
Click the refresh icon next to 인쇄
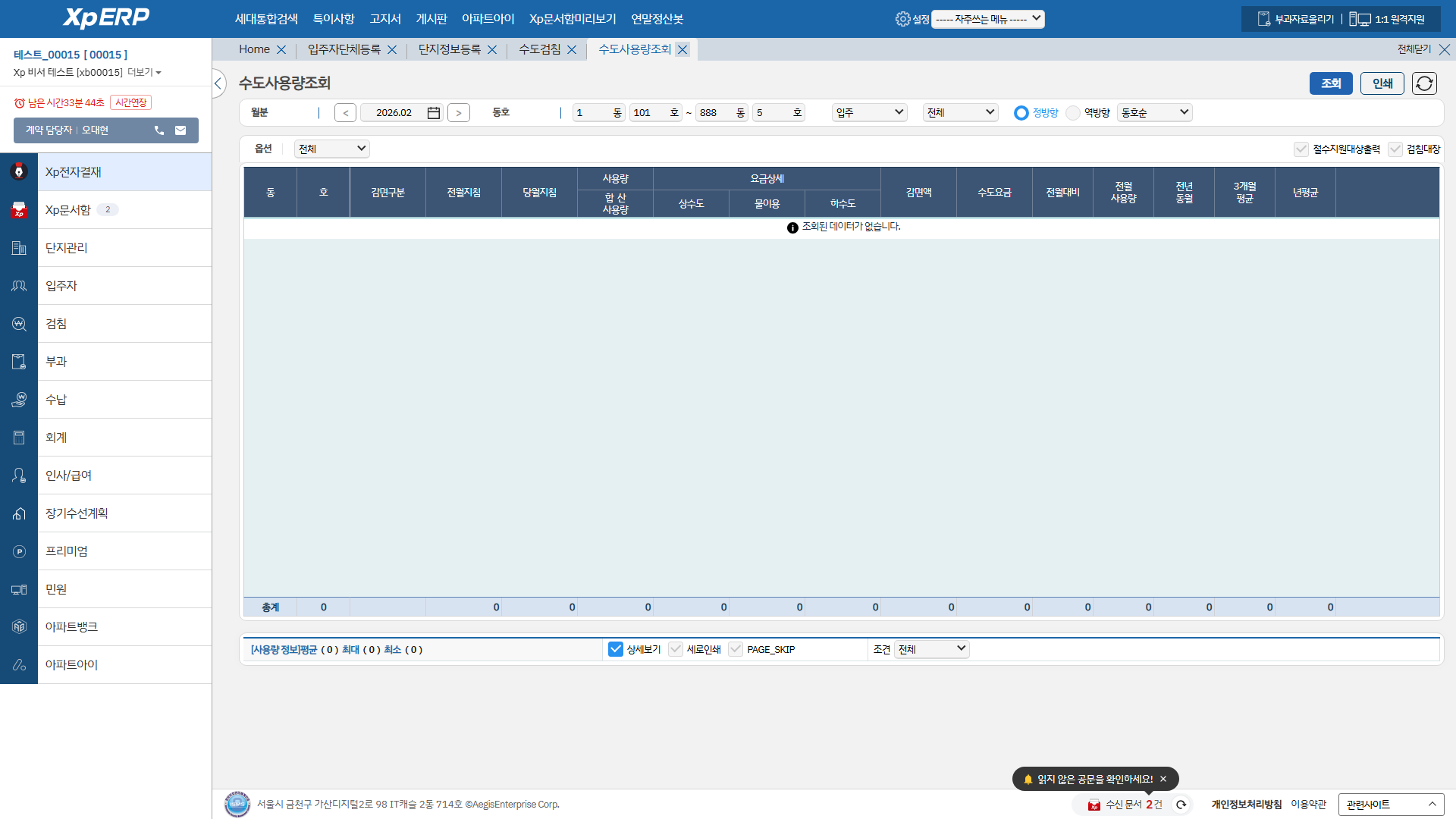[x=1424, y=83]
